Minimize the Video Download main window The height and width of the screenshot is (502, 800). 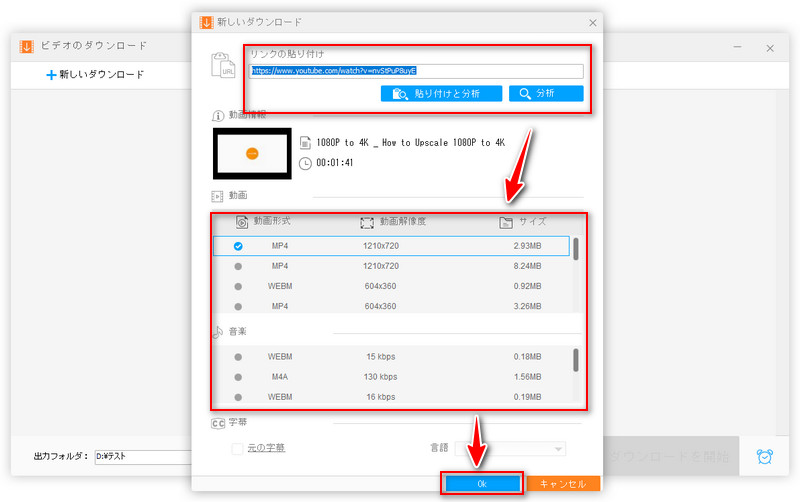[737, 47]
